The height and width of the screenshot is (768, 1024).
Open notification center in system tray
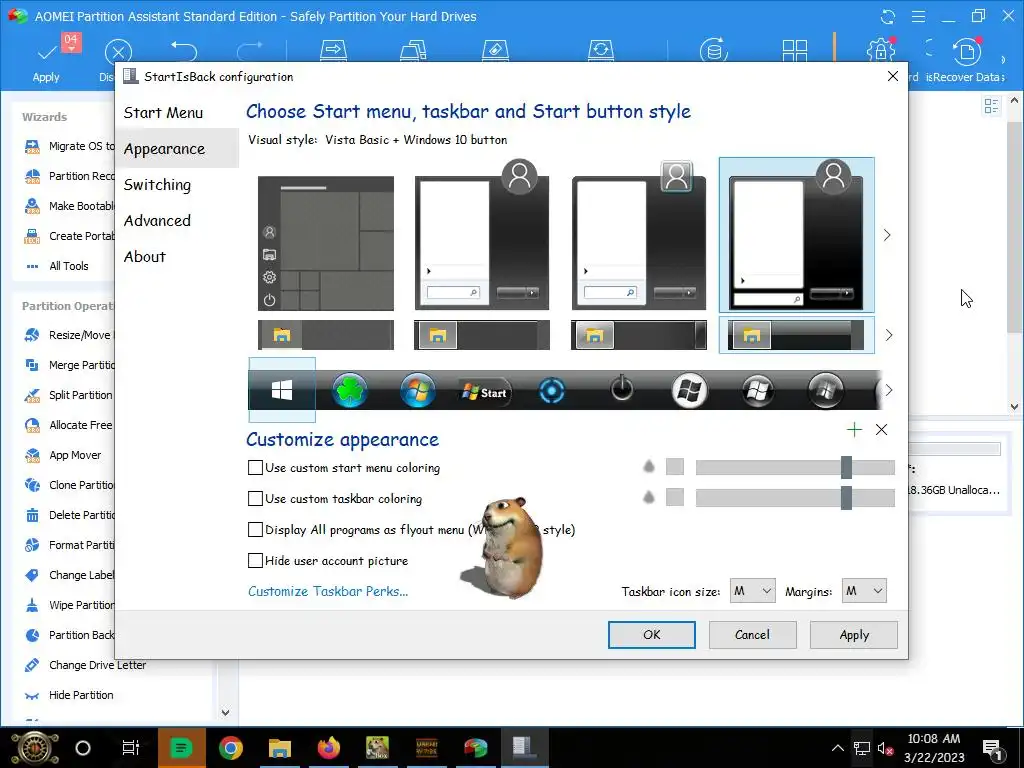[x=992, y=748]
